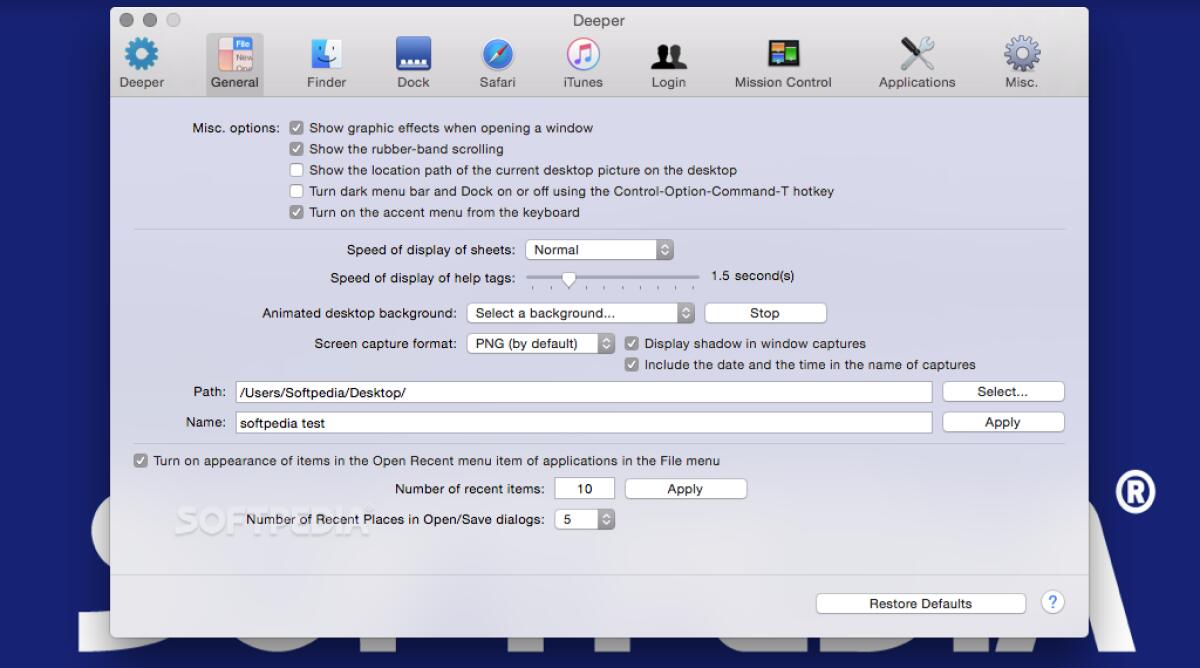Open the speed of sheets dropdown
This screenshot has width=1200, height=668.
point(599,249)
